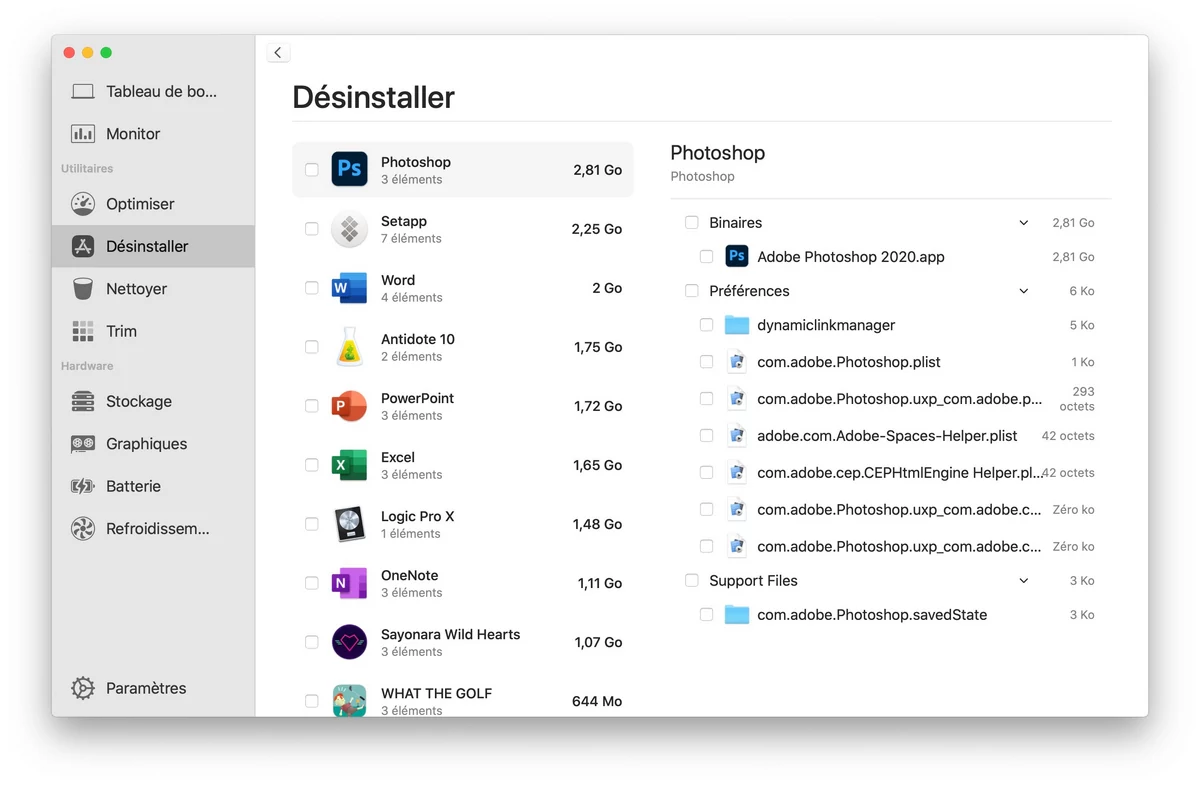Open the Monitor section
This screenshot has width=1200, height=785.
click(x=153, y=133)
